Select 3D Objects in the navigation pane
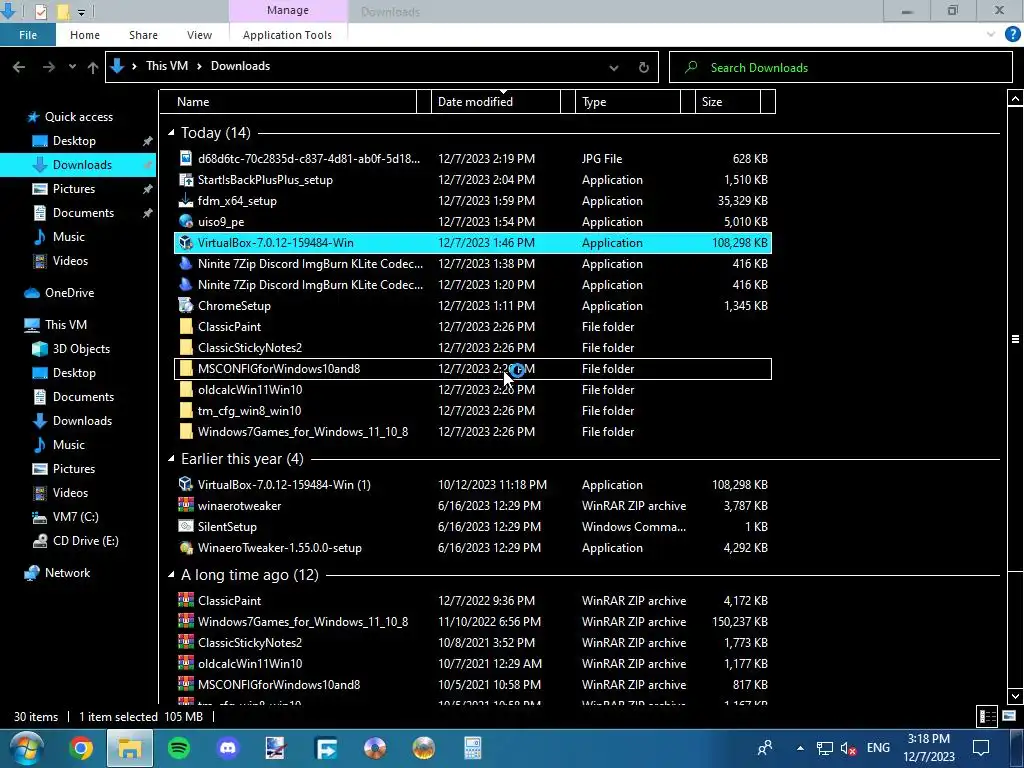Viewport: 1024px width, 768px height. click(x=81, y=349)
